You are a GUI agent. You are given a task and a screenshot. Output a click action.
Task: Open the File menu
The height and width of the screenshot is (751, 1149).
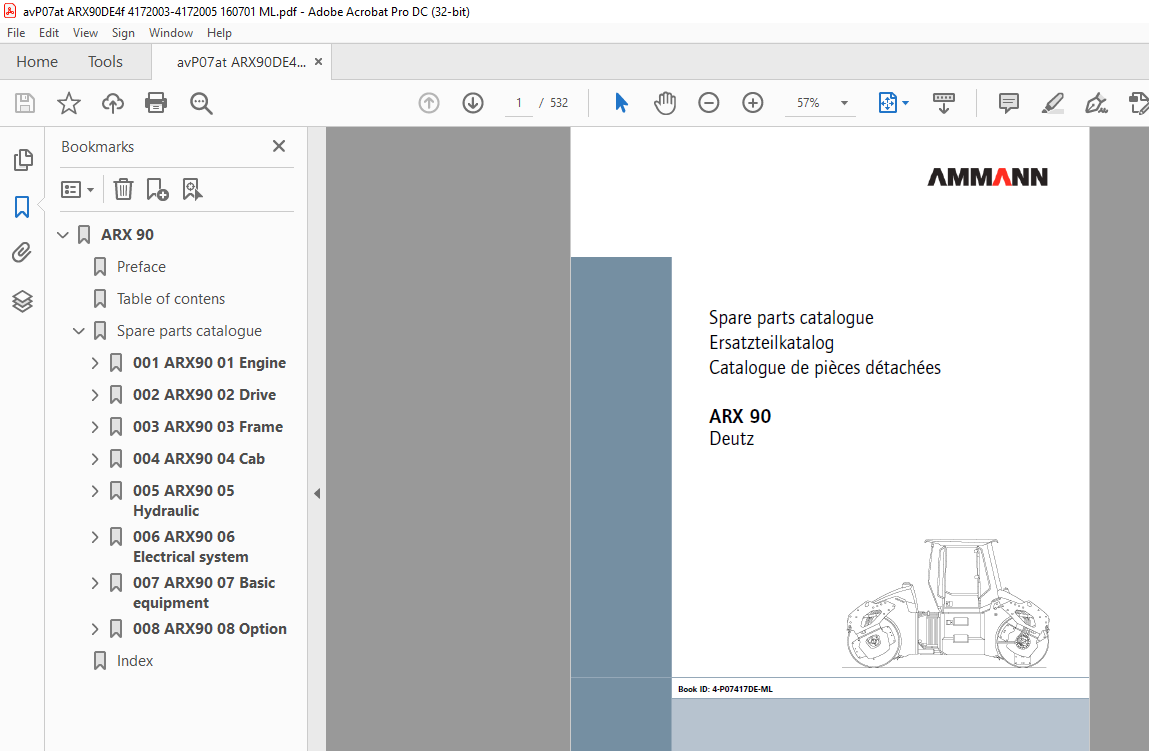click(x=16, y=33)
